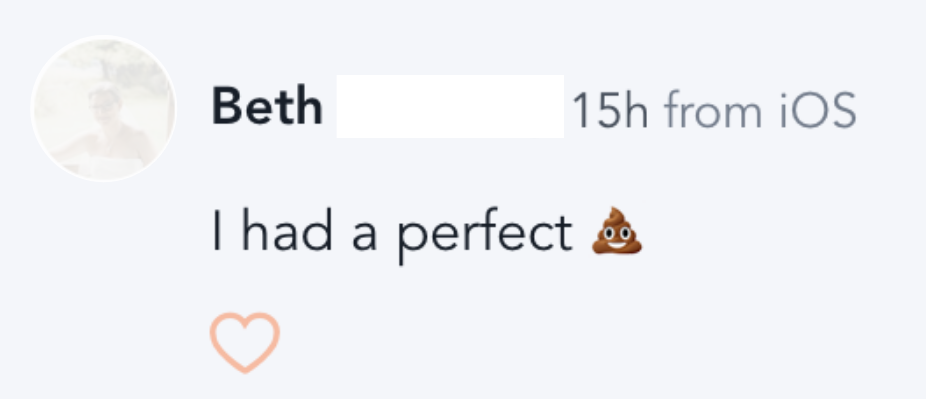Click the word a before perfect
Viewport: 926px width, 399px height.
[x=364, y=238]
